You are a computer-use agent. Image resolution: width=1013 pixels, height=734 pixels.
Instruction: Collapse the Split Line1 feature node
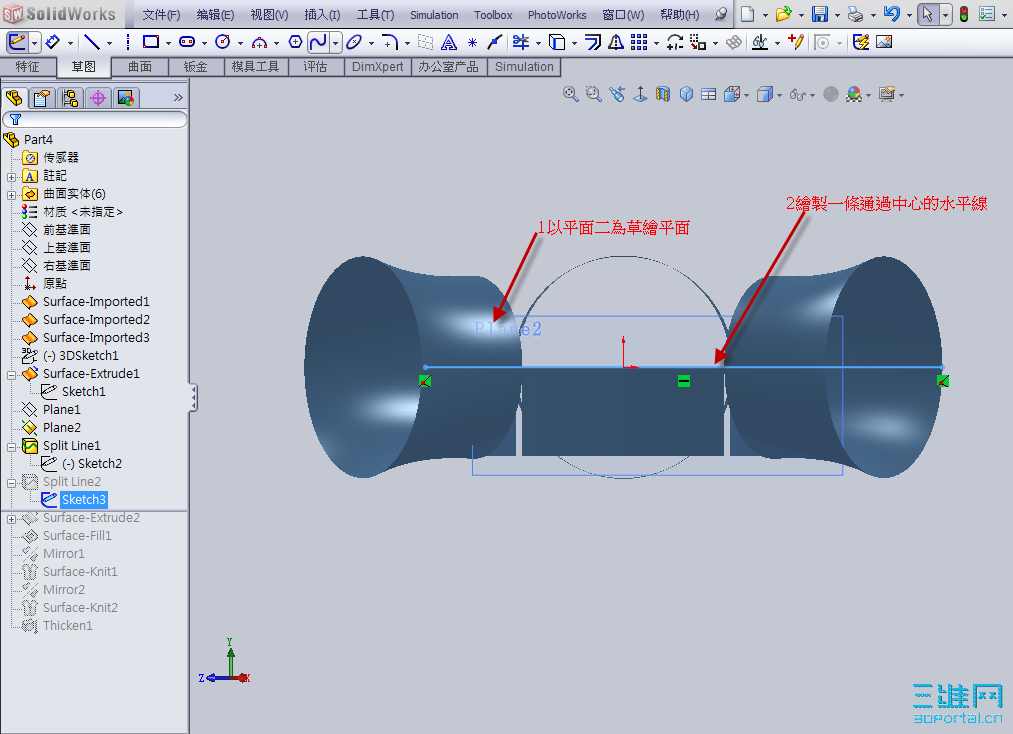point(12,447)
